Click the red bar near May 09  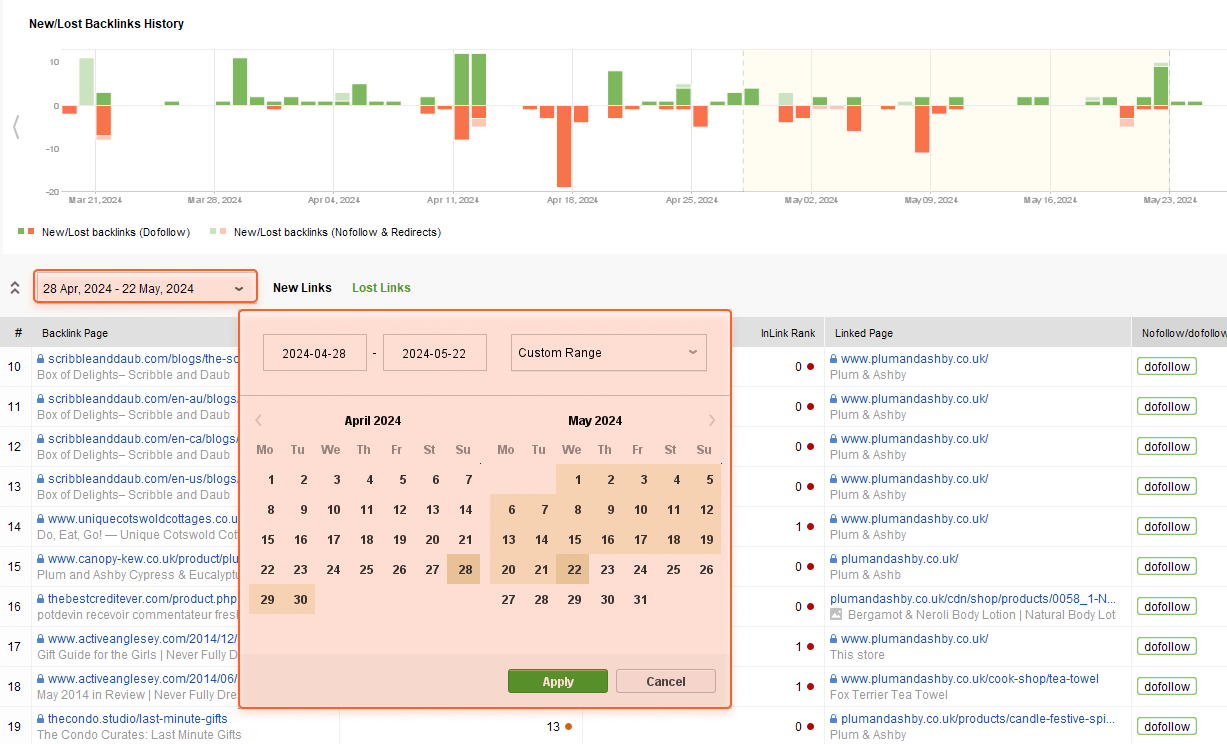922,129
